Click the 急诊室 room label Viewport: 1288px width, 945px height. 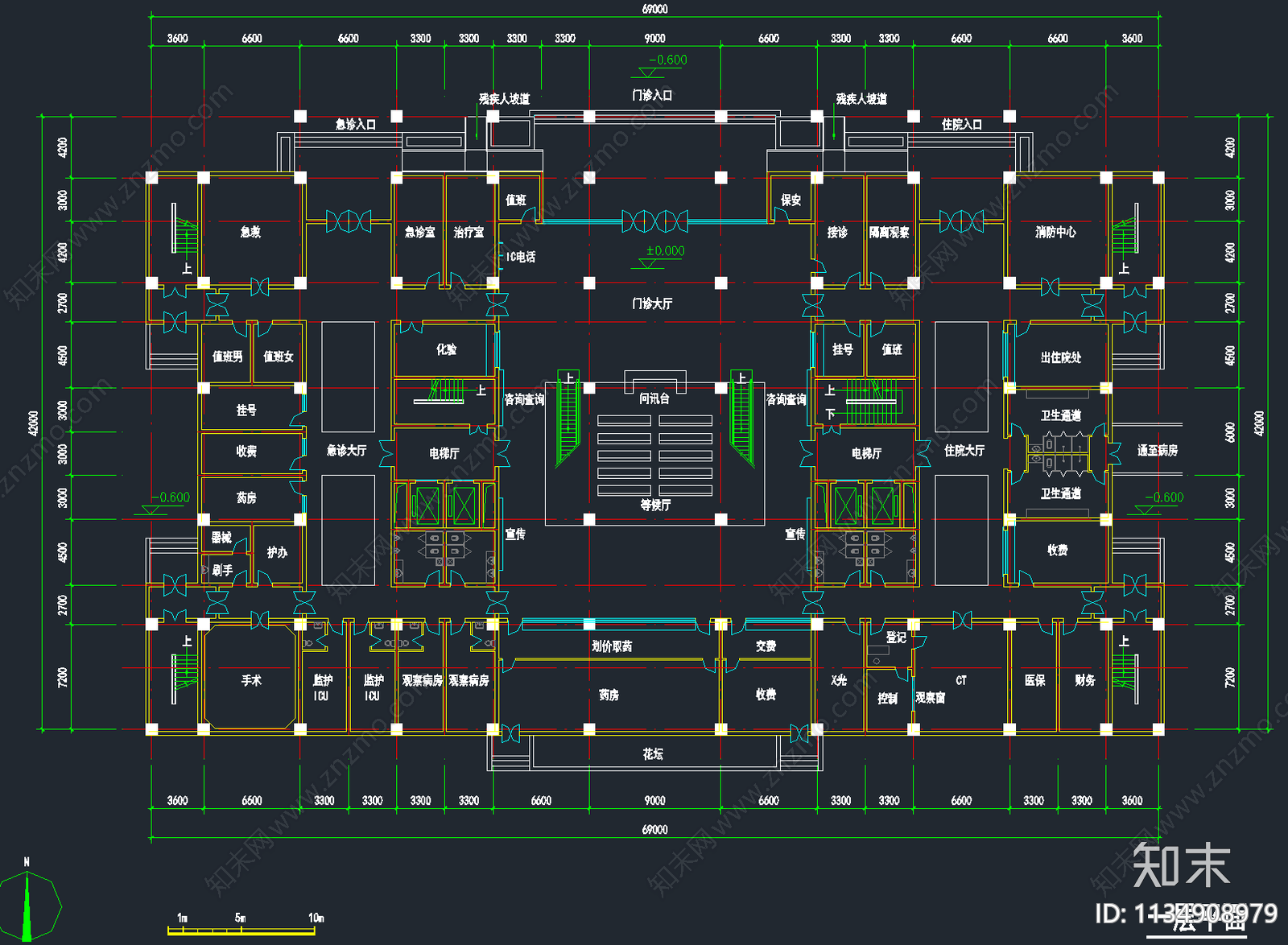(419, 232)
